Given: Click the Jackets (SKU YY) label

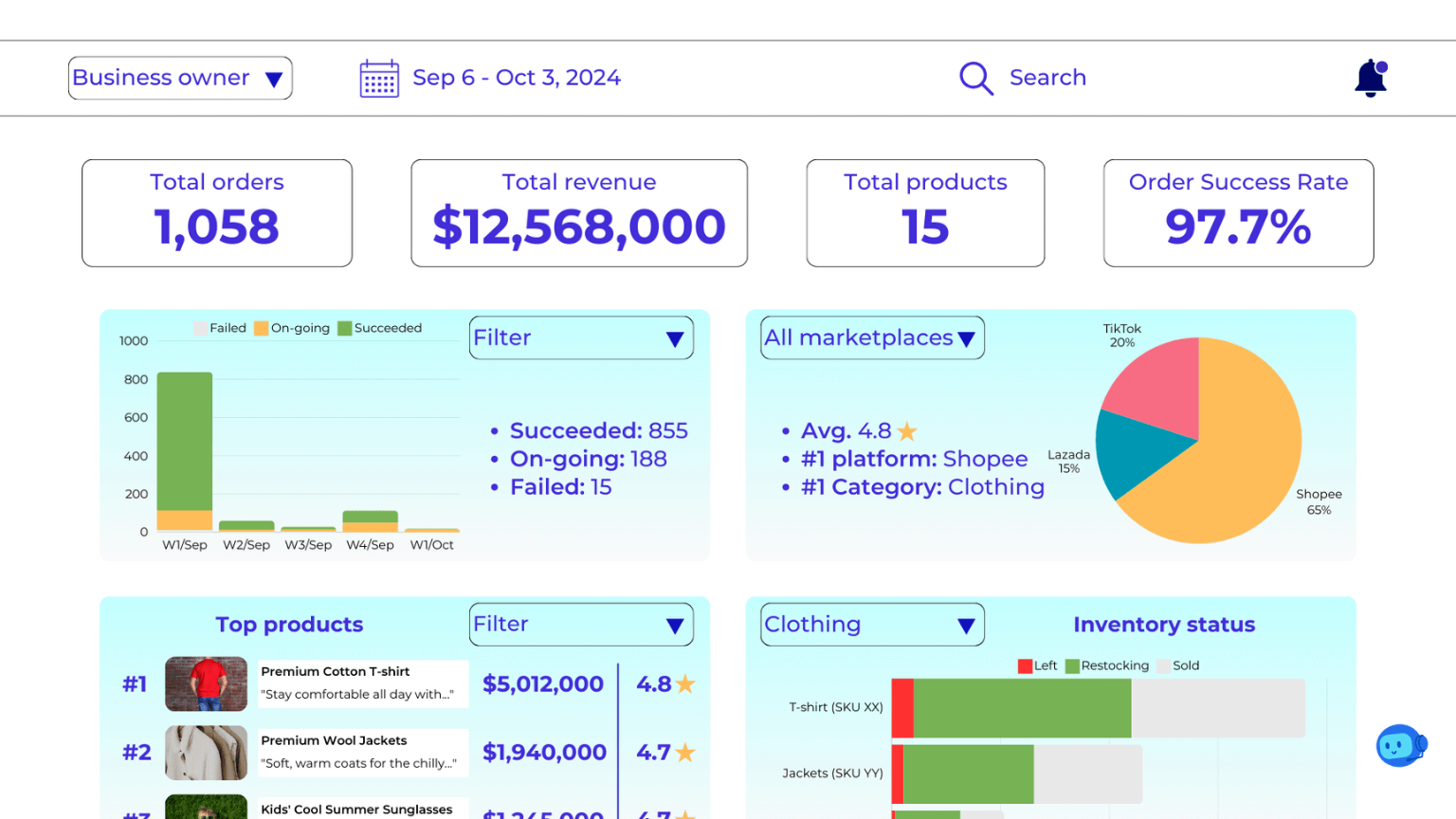Looking at the screenshot, I should (x=832, y=773).
